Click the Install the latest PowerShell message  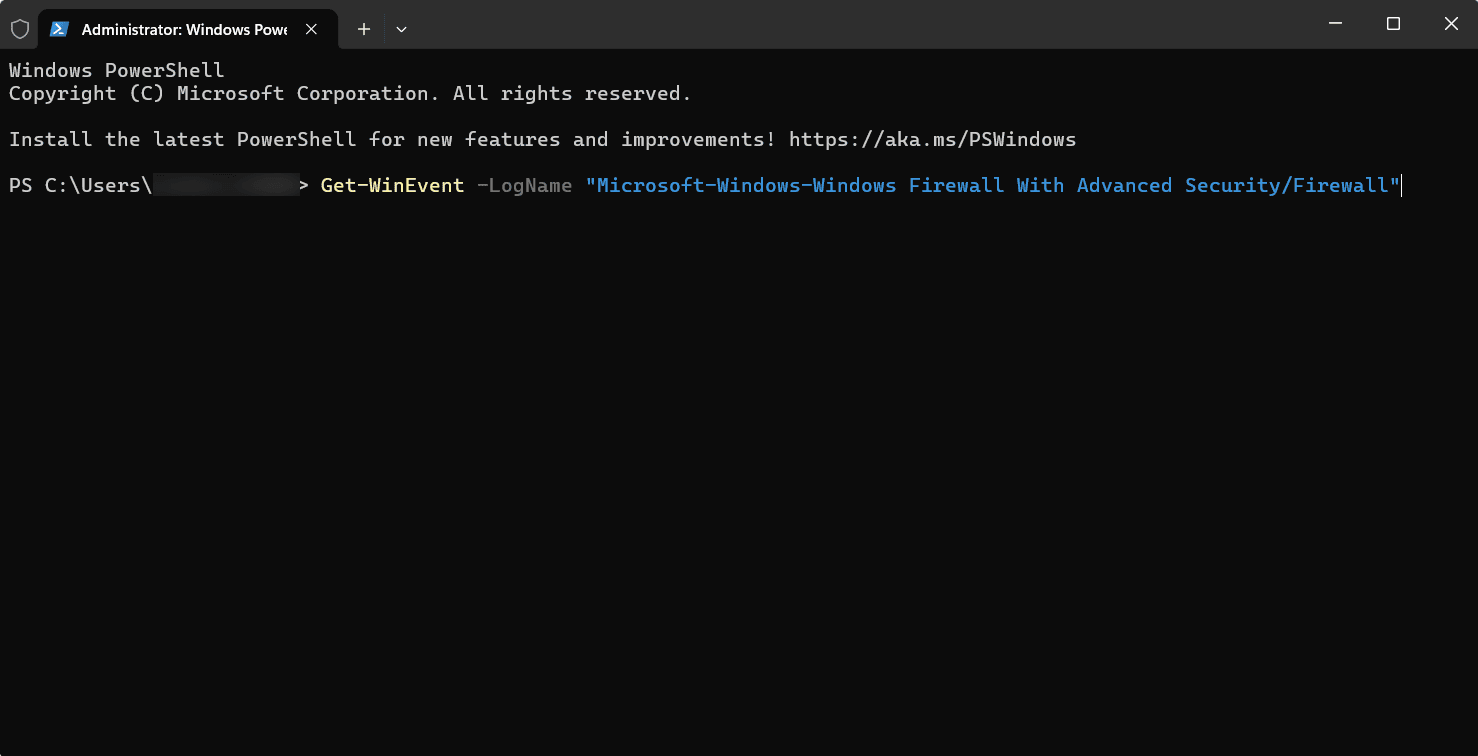[390, 139]
